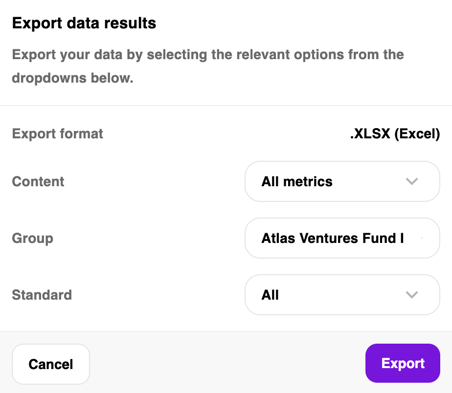Image resolution: width=452 pixels, height=393 pixels.
Task: Click the gray footer bar between buttons
Action: point(227,362)
